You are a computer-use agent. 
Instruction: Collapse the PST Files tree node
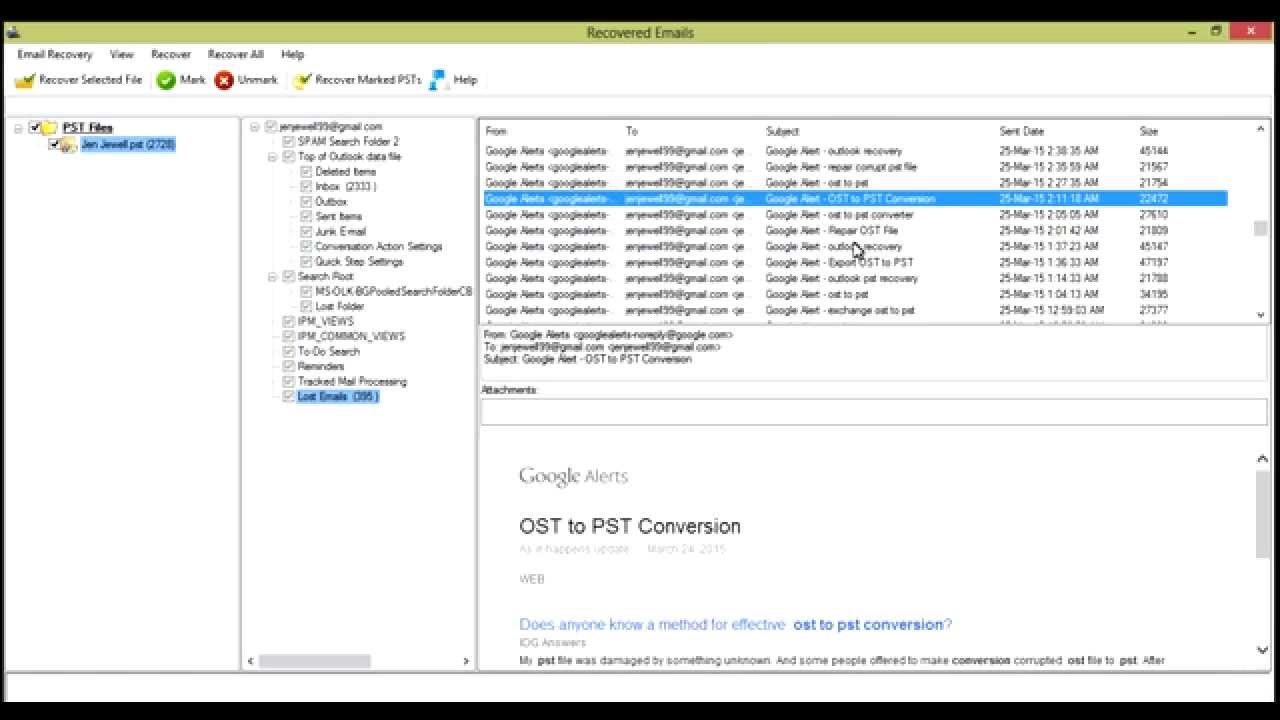click(18, 128)
